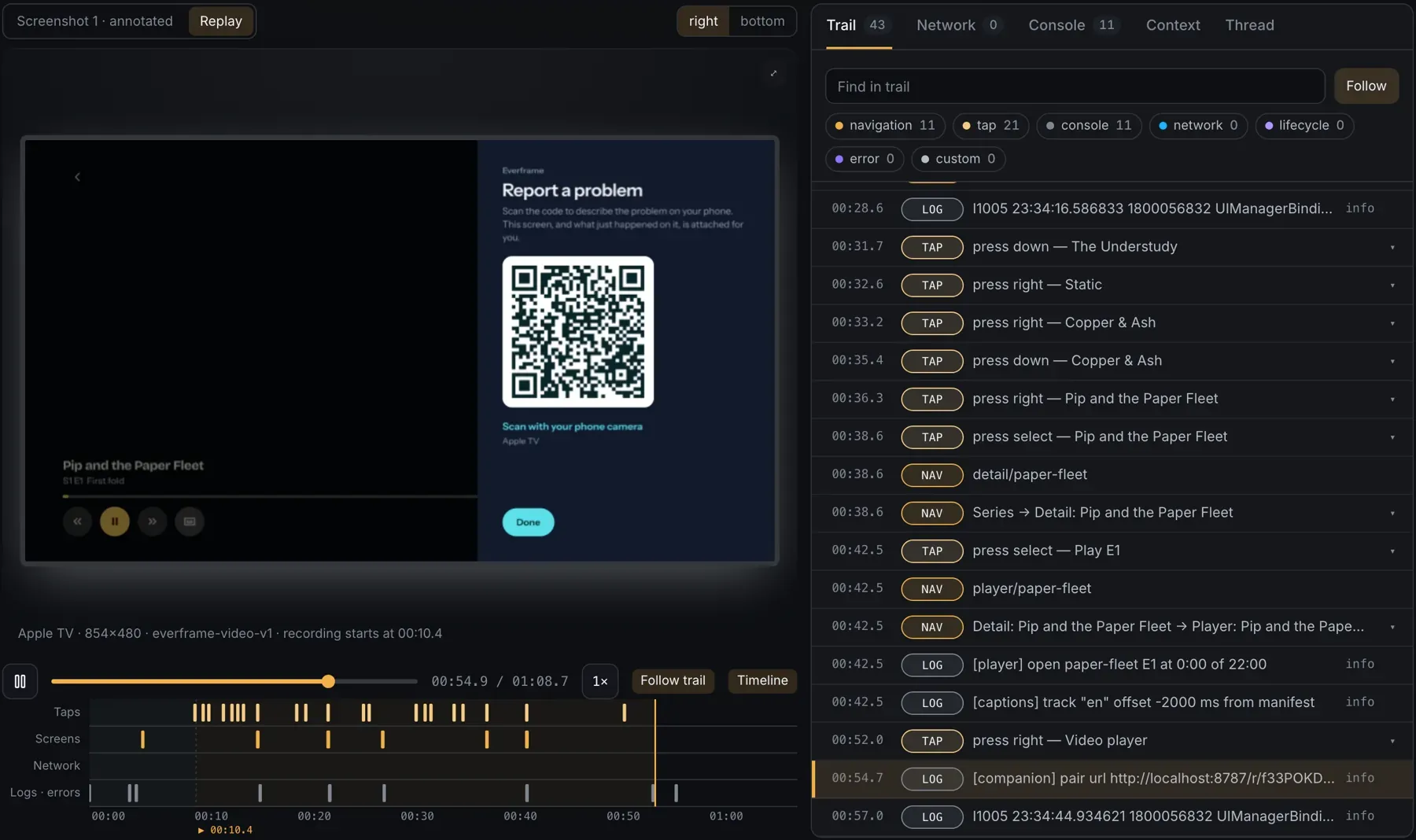Click the QR code in Report a problem
This screenshot has height=840, width=1416.
[578, 332]
